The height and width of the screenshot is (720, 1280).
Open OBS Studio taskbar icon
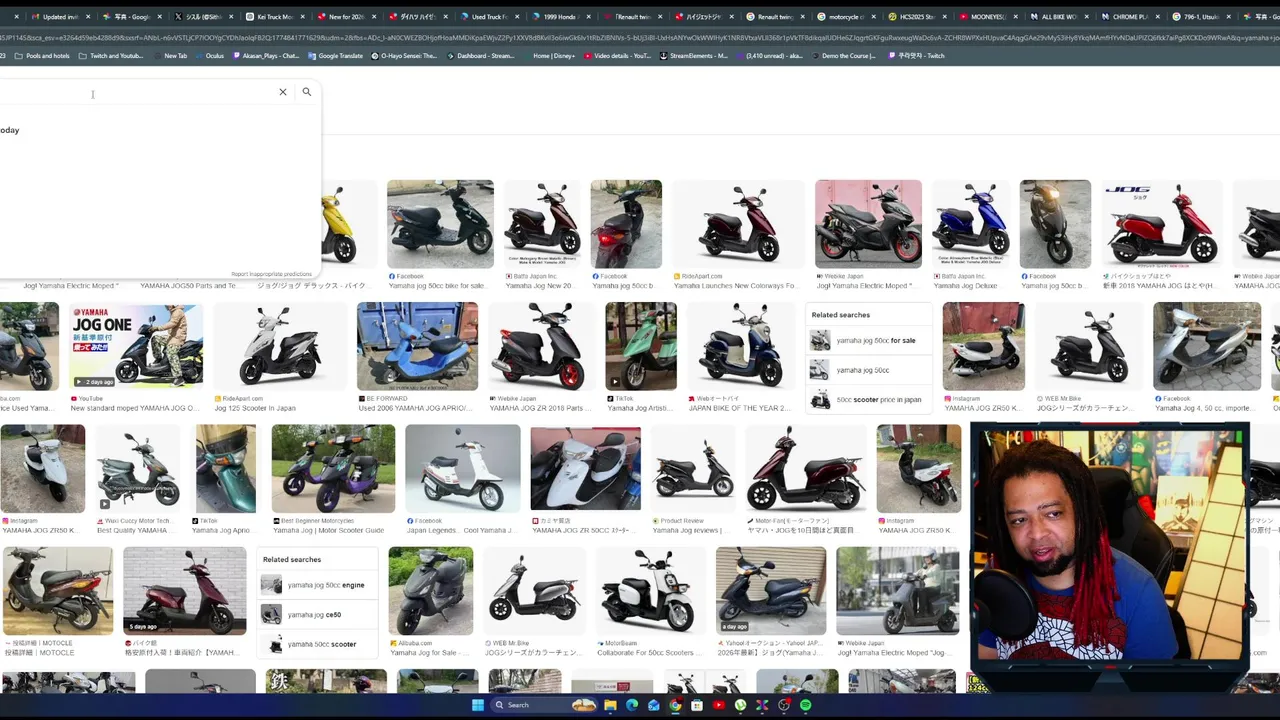point(784,705)
